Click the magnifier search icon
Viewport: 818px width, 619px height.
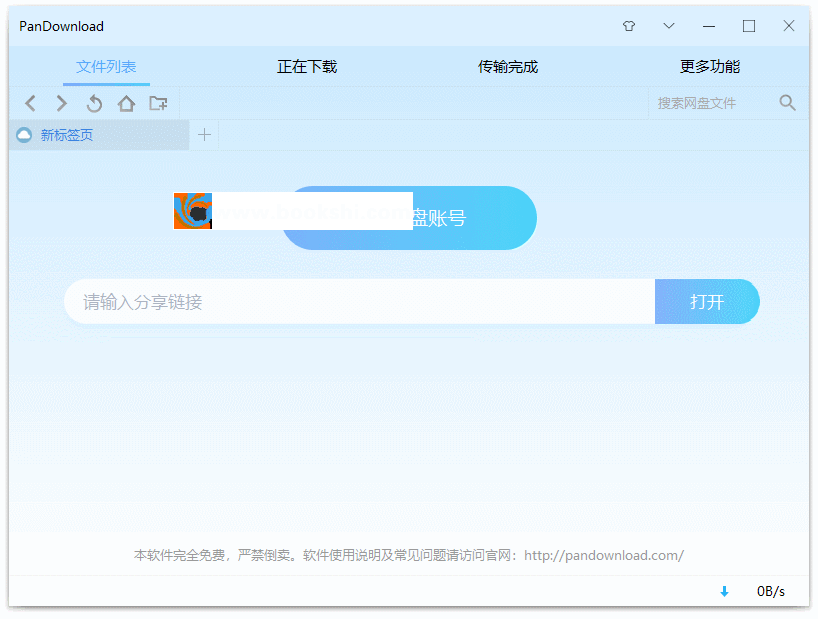coord(787,103)
